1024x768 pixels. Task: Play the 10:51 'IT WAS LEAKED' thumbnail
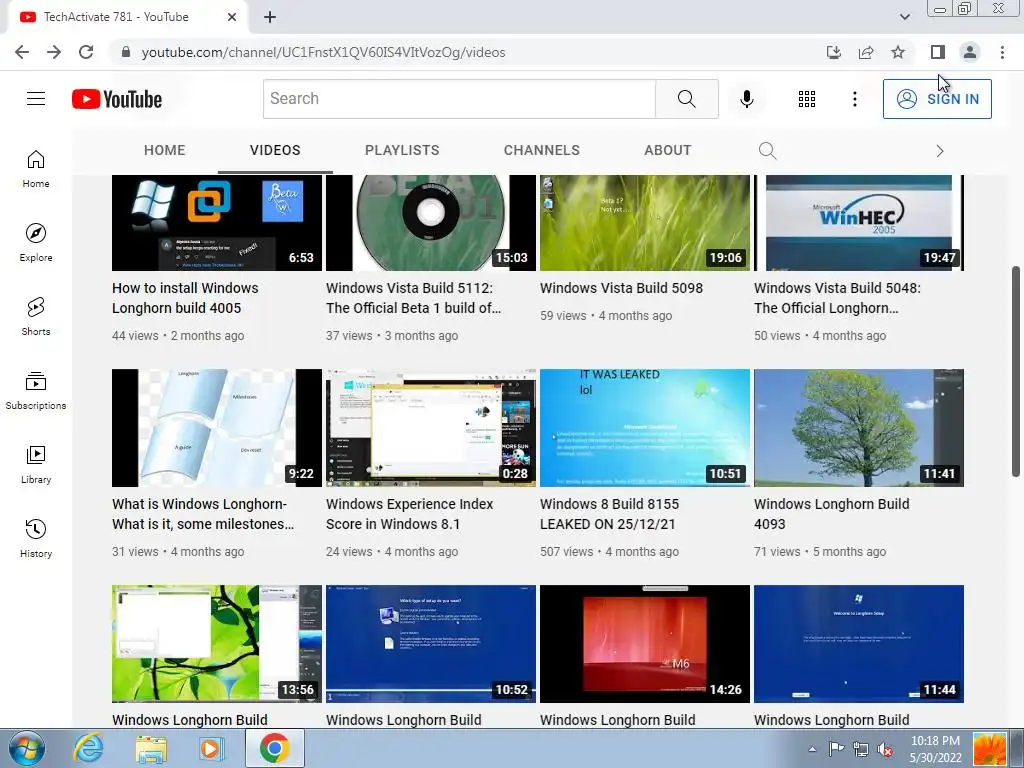coord(645,428)
